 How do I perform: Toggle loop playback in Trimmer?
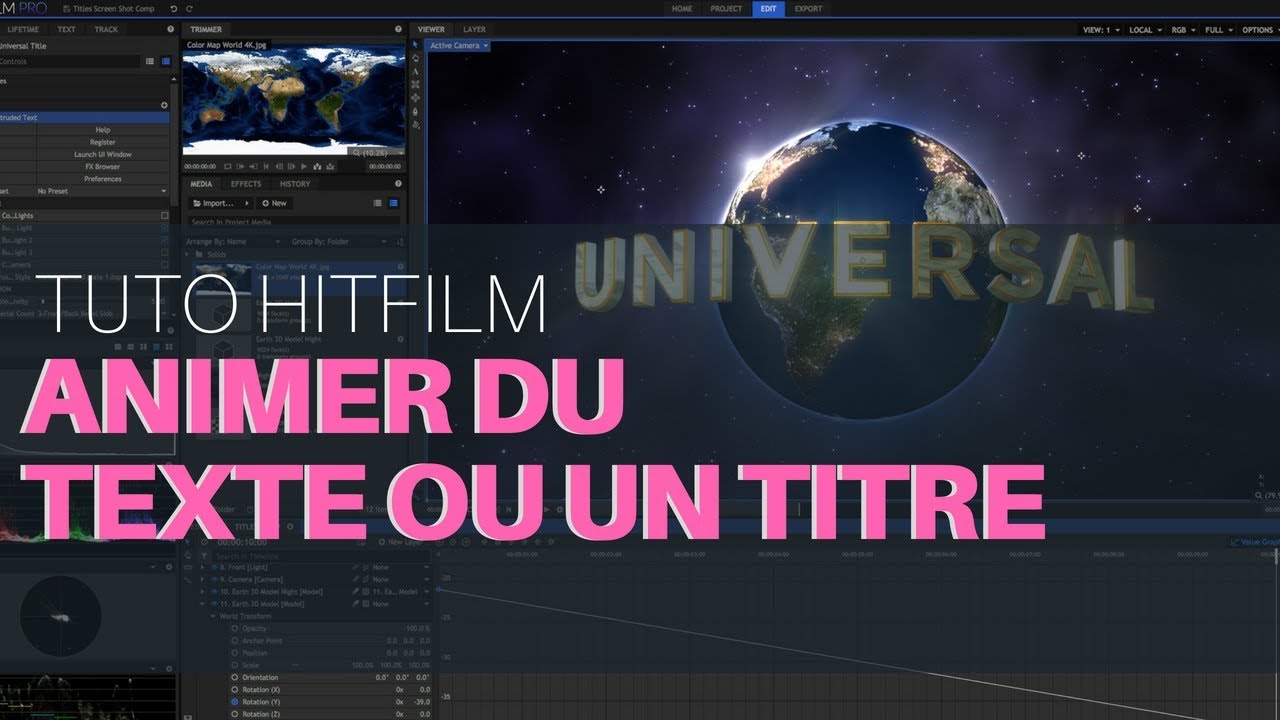point(228,166)
